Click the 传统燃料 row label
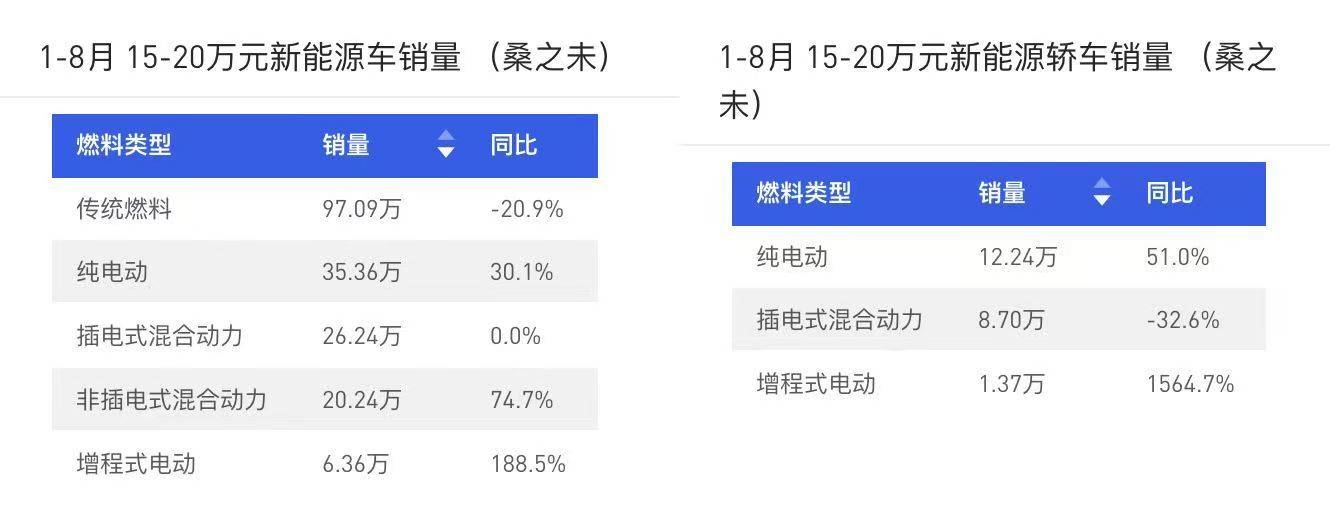 coord(124,209)
